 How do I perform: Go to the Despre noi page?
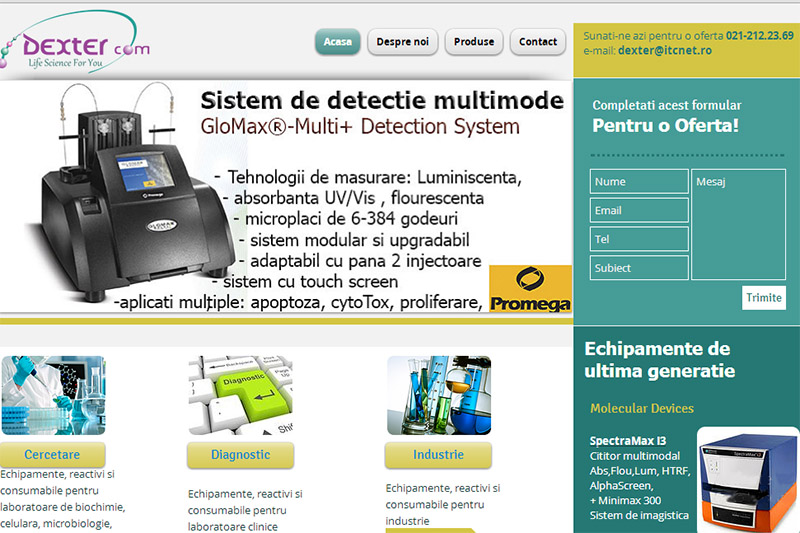click(403, 42)
